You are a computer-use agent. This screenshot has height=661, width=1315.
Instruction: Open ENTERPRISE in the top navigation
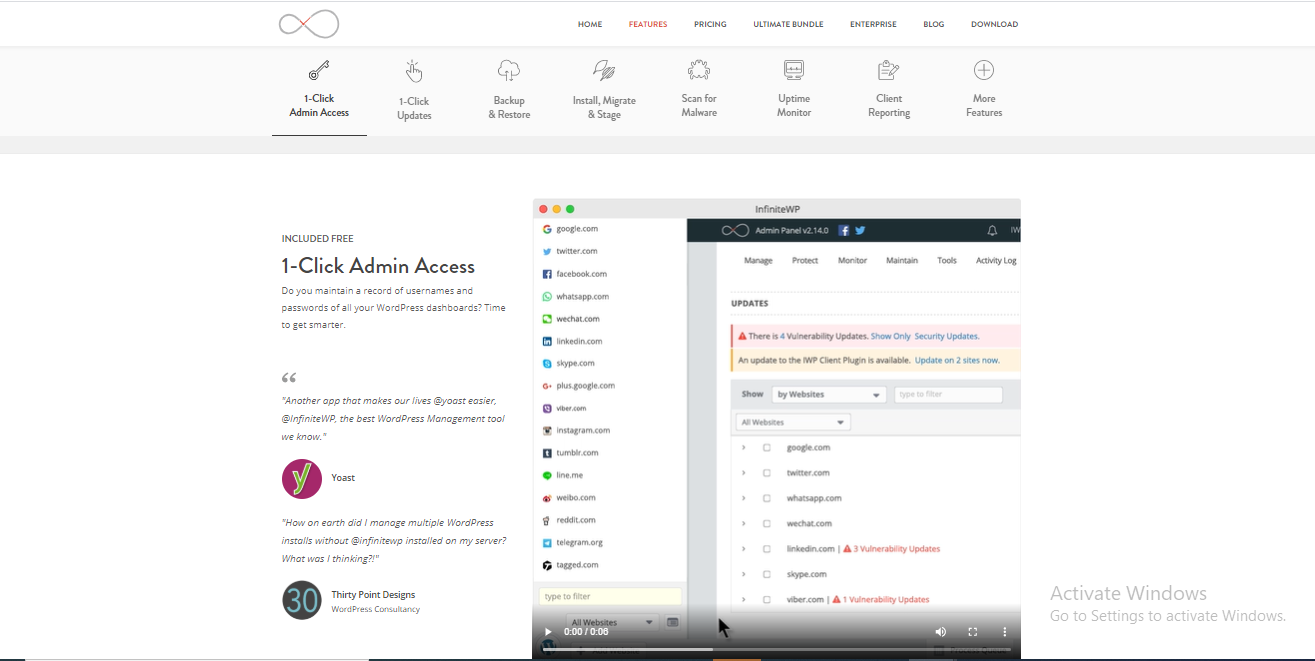click(x=873, y=24)
